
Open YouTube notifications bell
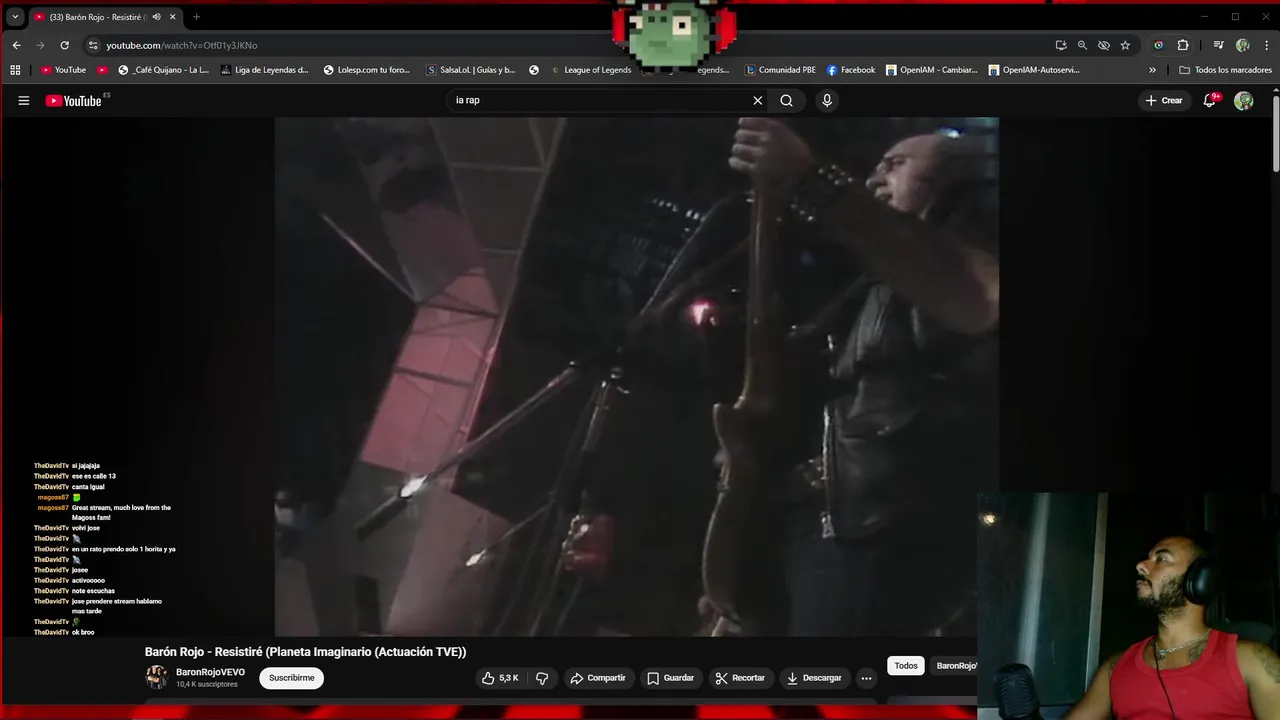[x=1210, y=100]
